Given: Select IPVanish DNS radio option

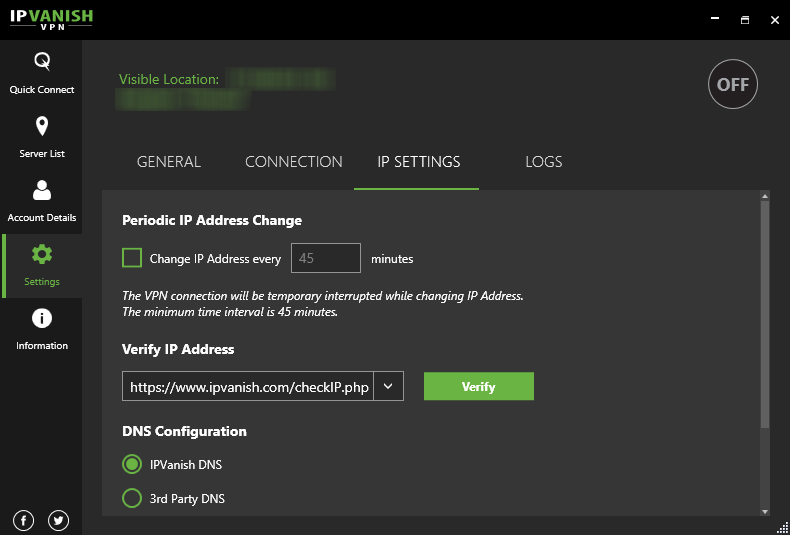Looking at the screenshot, I should click(132, 464).
